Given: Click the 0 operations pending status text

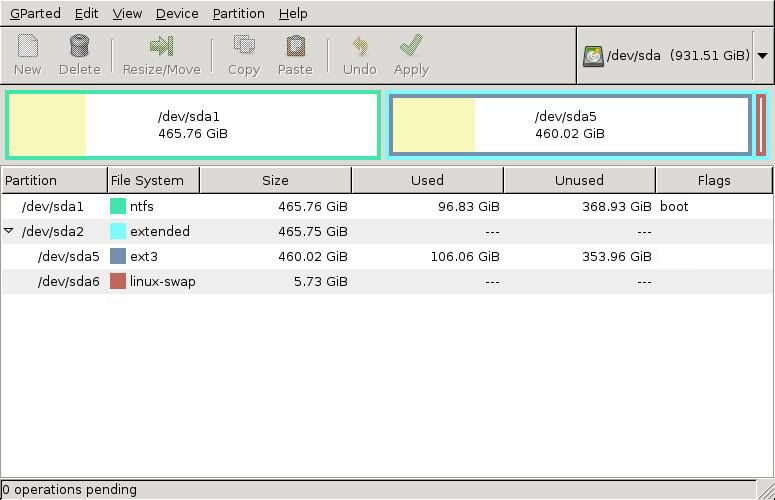Looking at the screenshot, I should coord(69,490).
